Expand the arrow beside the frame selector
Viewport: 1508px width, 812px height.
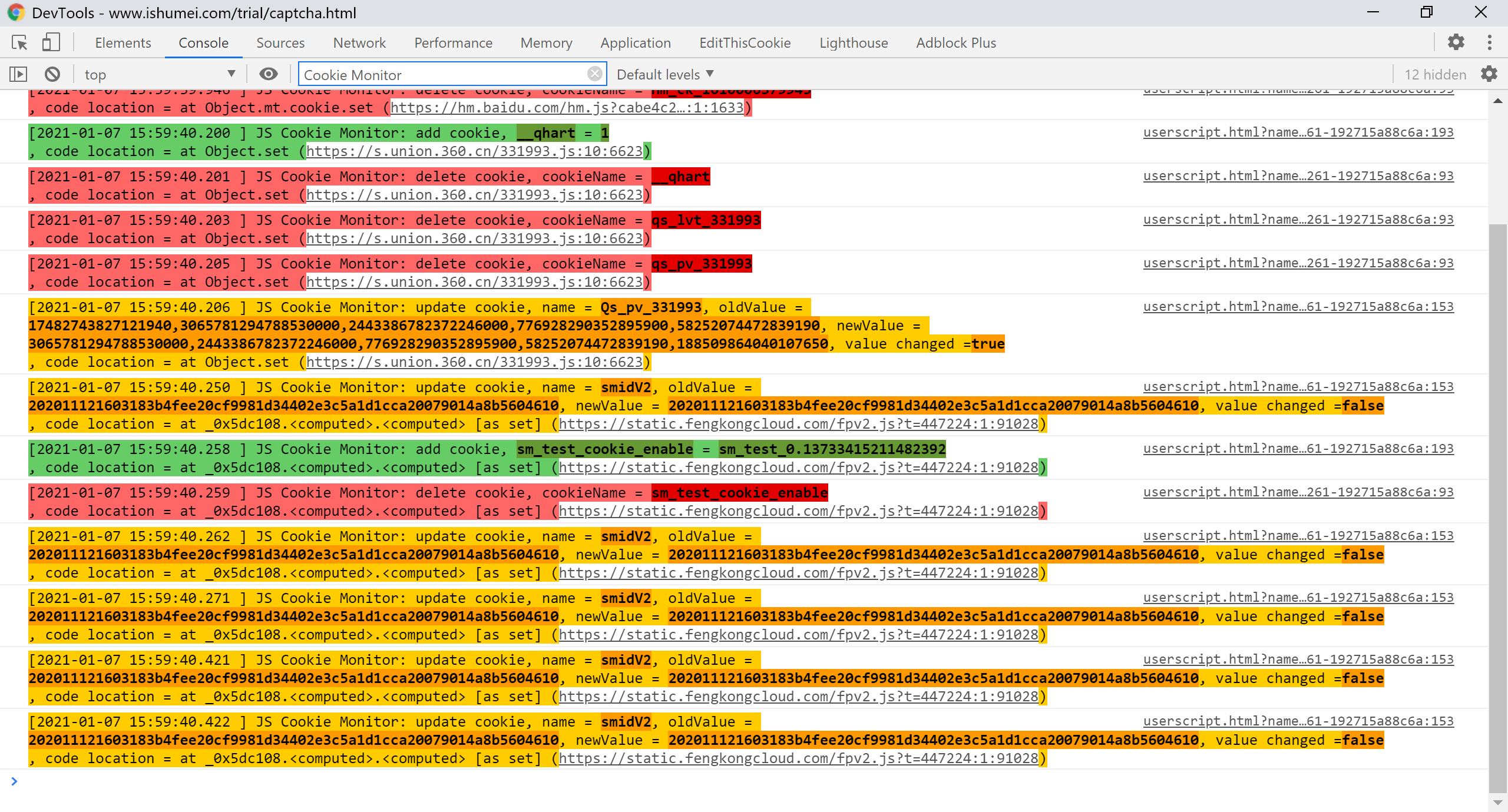(231, 74)
